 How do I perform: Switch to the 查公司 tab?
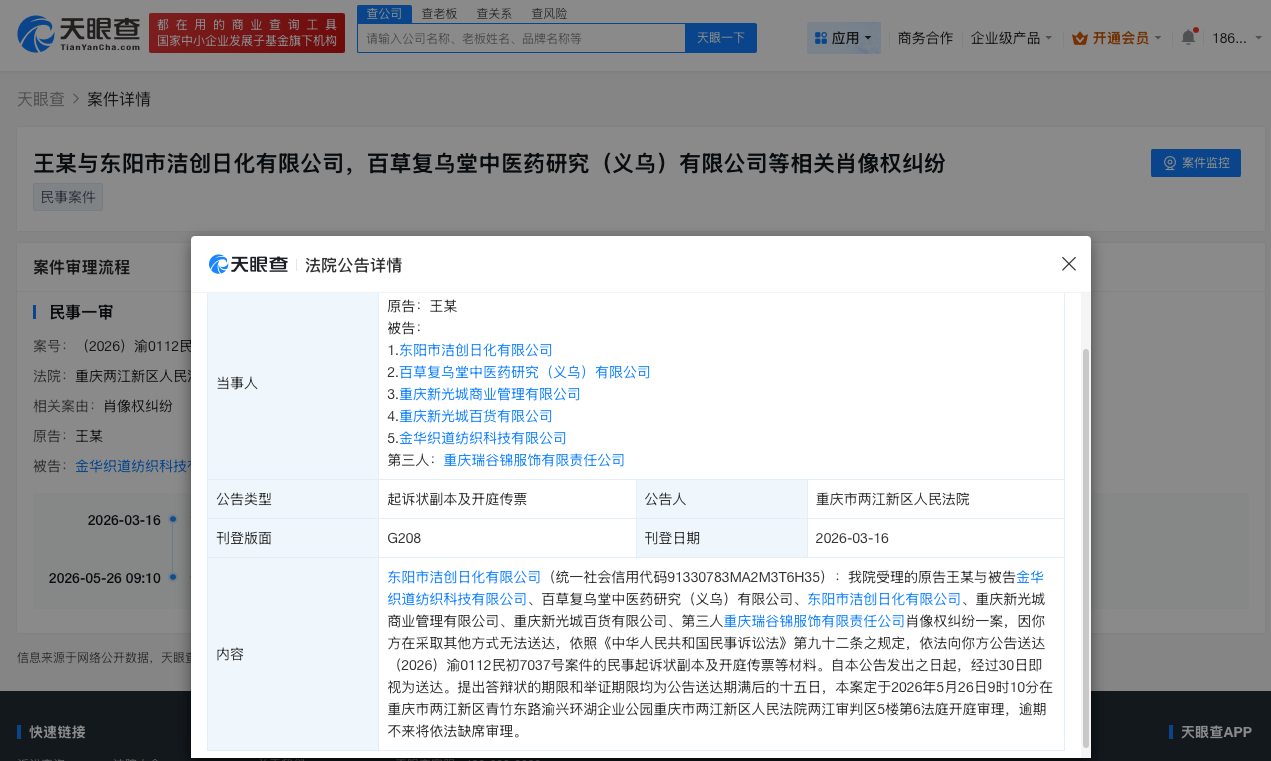[384, 13]
